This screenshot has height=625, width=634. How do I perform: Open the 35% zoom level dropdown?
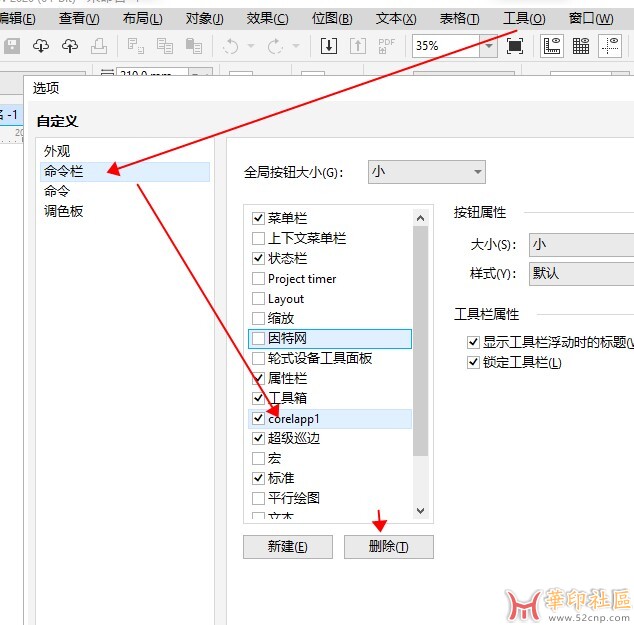pos(488,46)
